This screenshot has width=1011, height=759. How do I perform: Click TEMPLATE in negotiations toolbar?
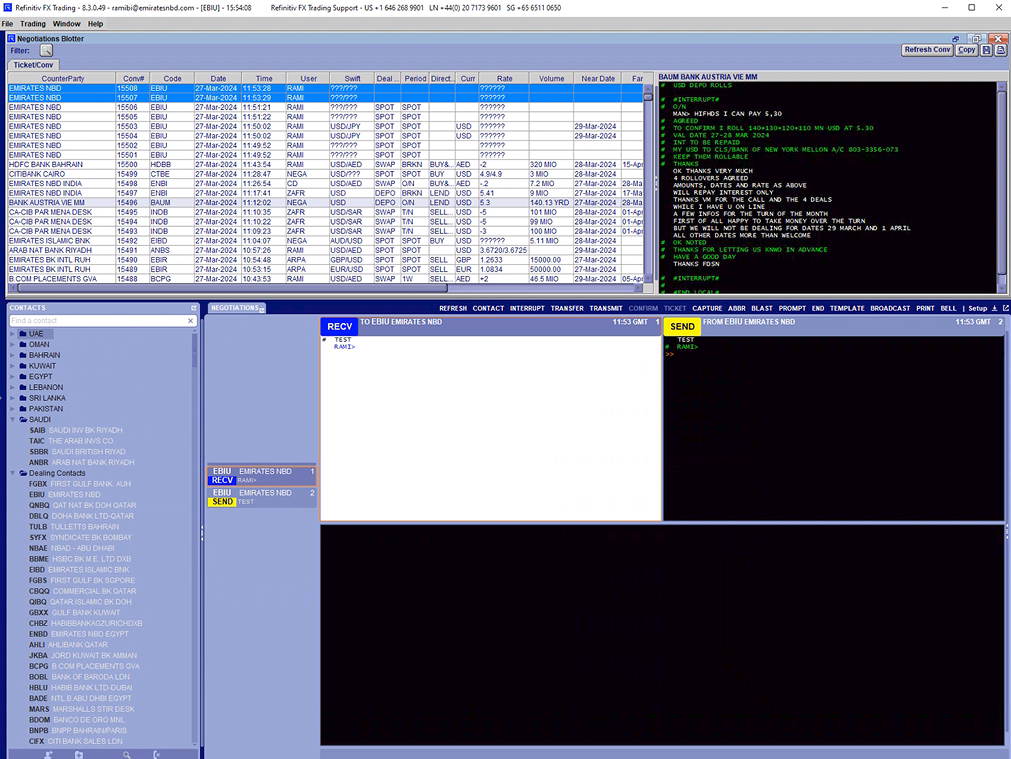[847, 308]
